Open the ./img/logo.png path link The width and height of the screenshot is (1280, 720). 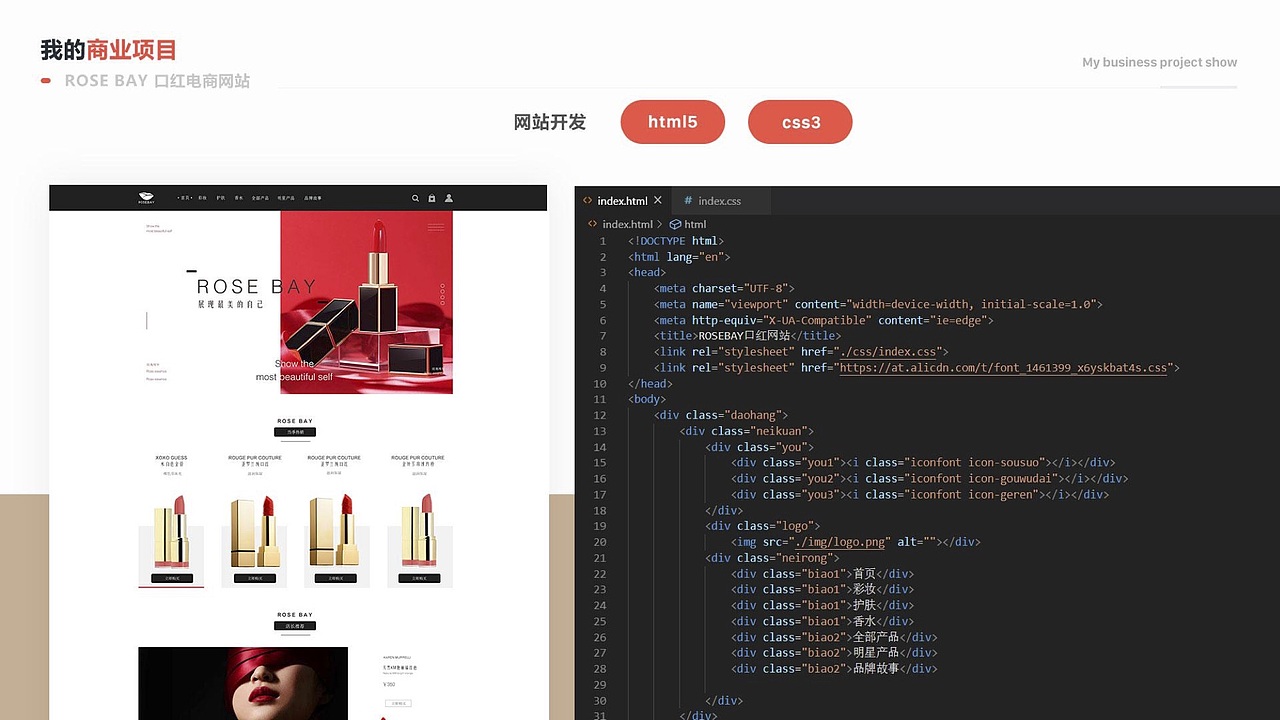[838, 542]
